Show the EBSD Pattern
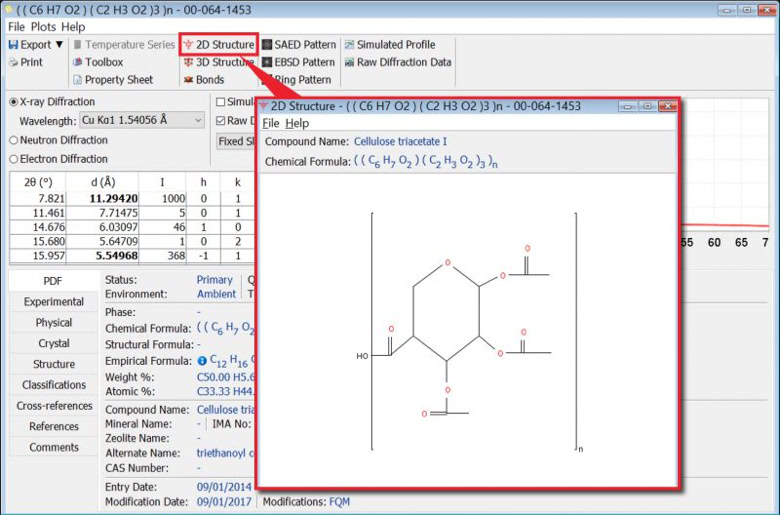Image resolution: width=780 pixels, height=515 pixels. (298, 62)
